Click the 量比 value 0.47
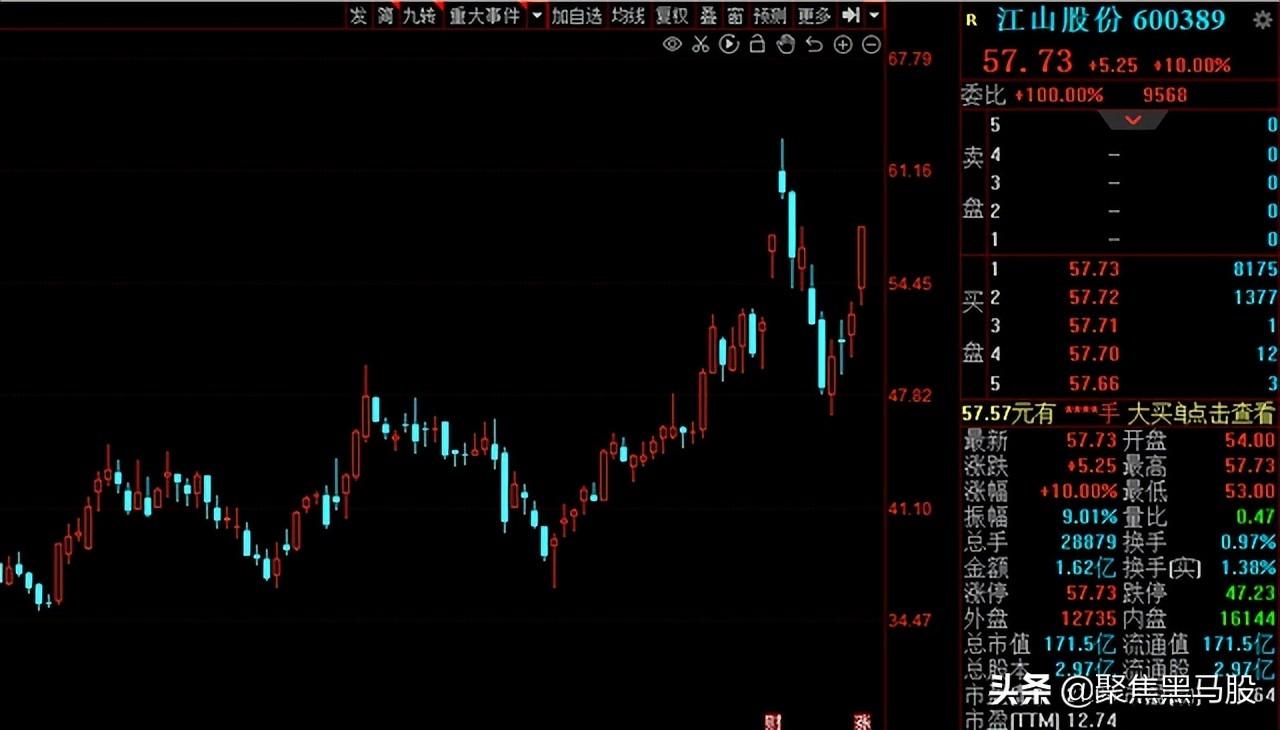 1255,517
